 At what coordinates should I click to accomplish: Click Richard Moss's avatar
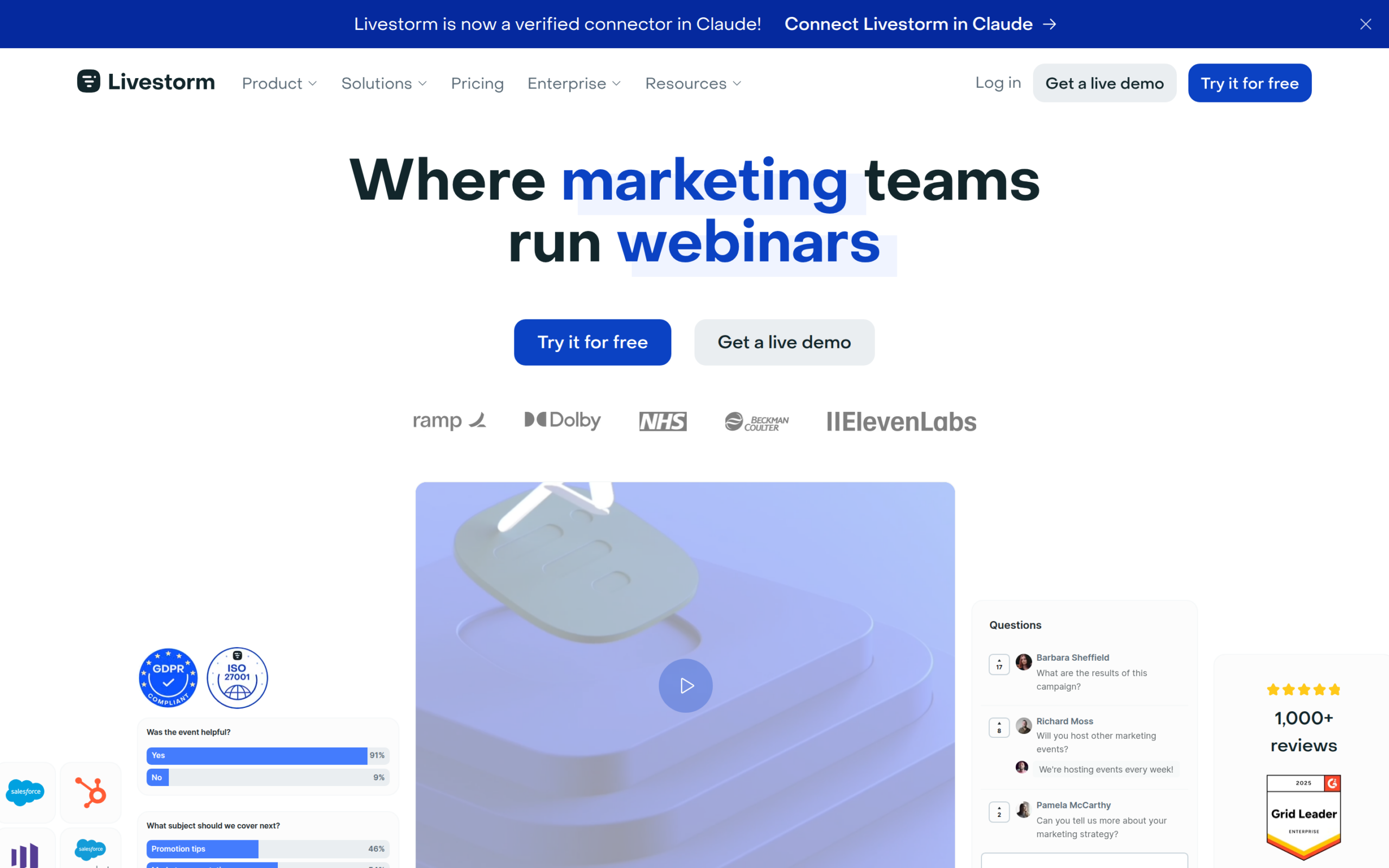[1023, 726]
